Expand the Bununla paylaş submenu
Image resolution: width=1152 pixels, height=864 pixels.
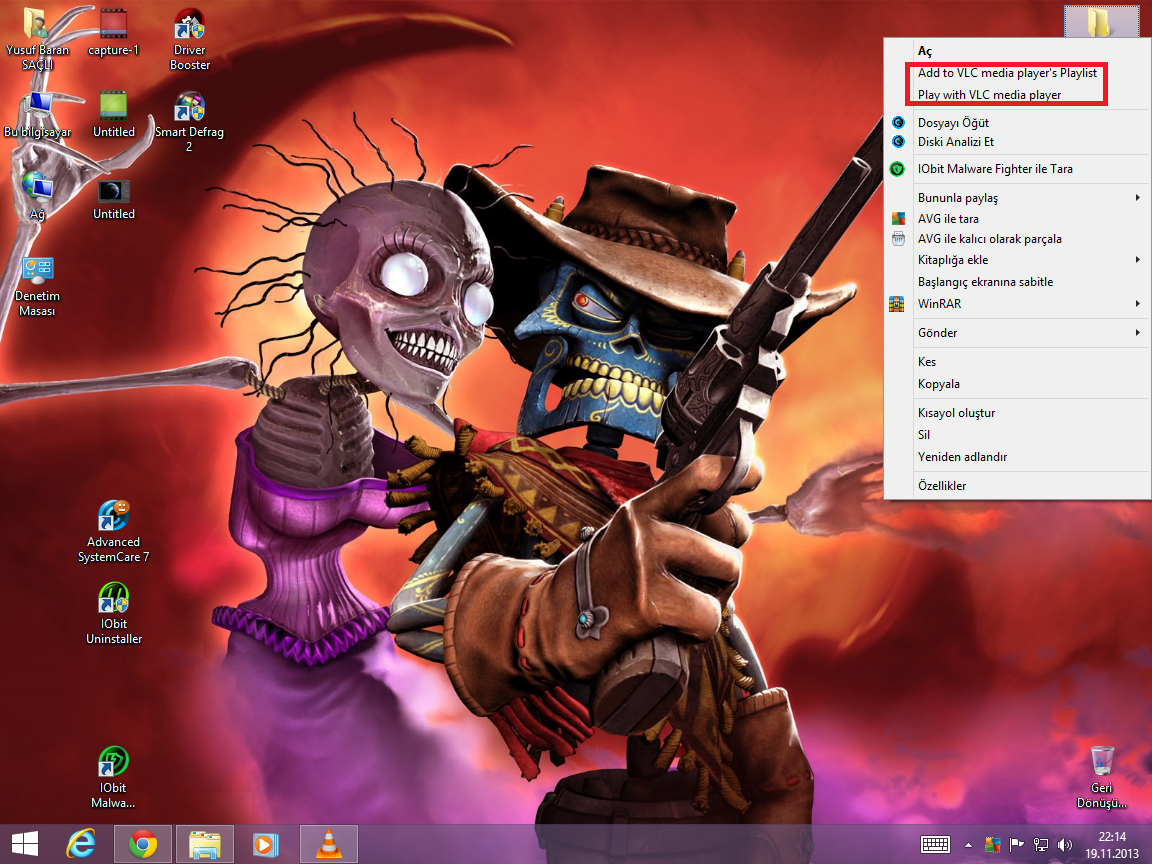point(1017,198)
